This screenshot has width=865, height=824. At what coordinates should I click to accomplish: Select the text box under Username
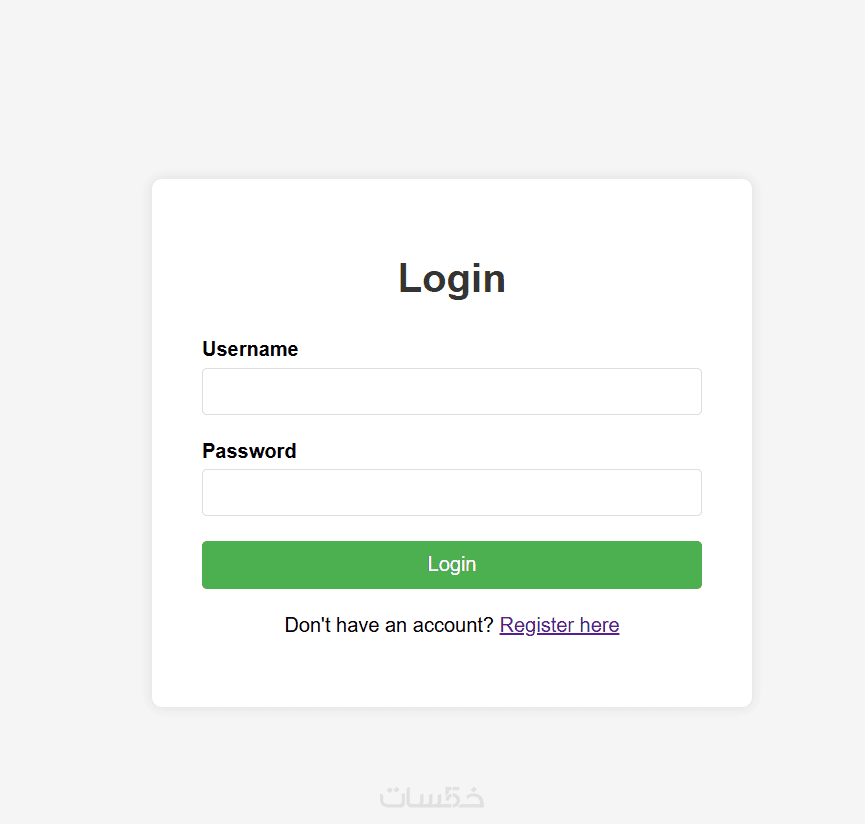(451, 391)
